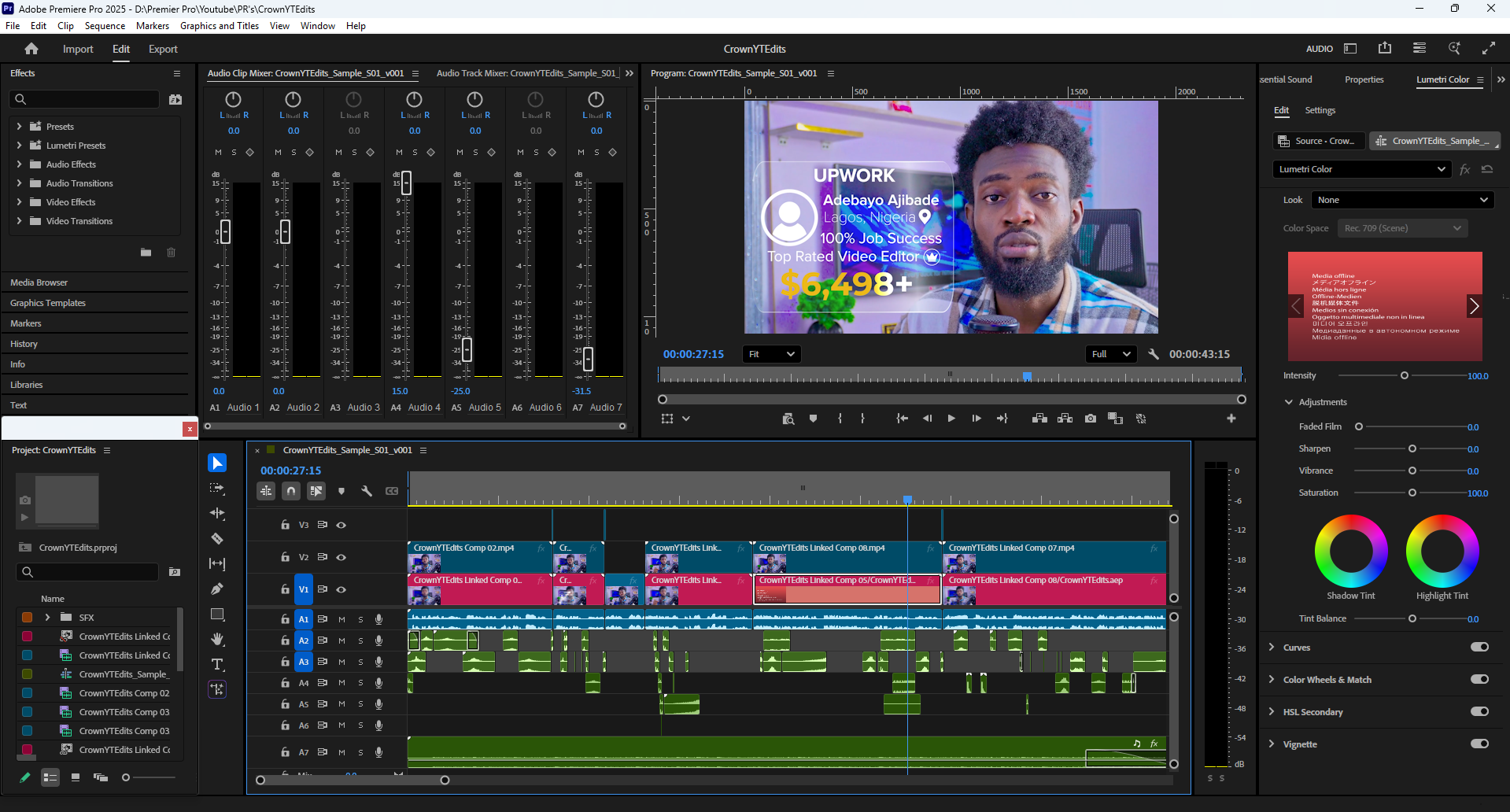Open the Look dropdown
The image size is (1510, 812).
coord(1401,200)
